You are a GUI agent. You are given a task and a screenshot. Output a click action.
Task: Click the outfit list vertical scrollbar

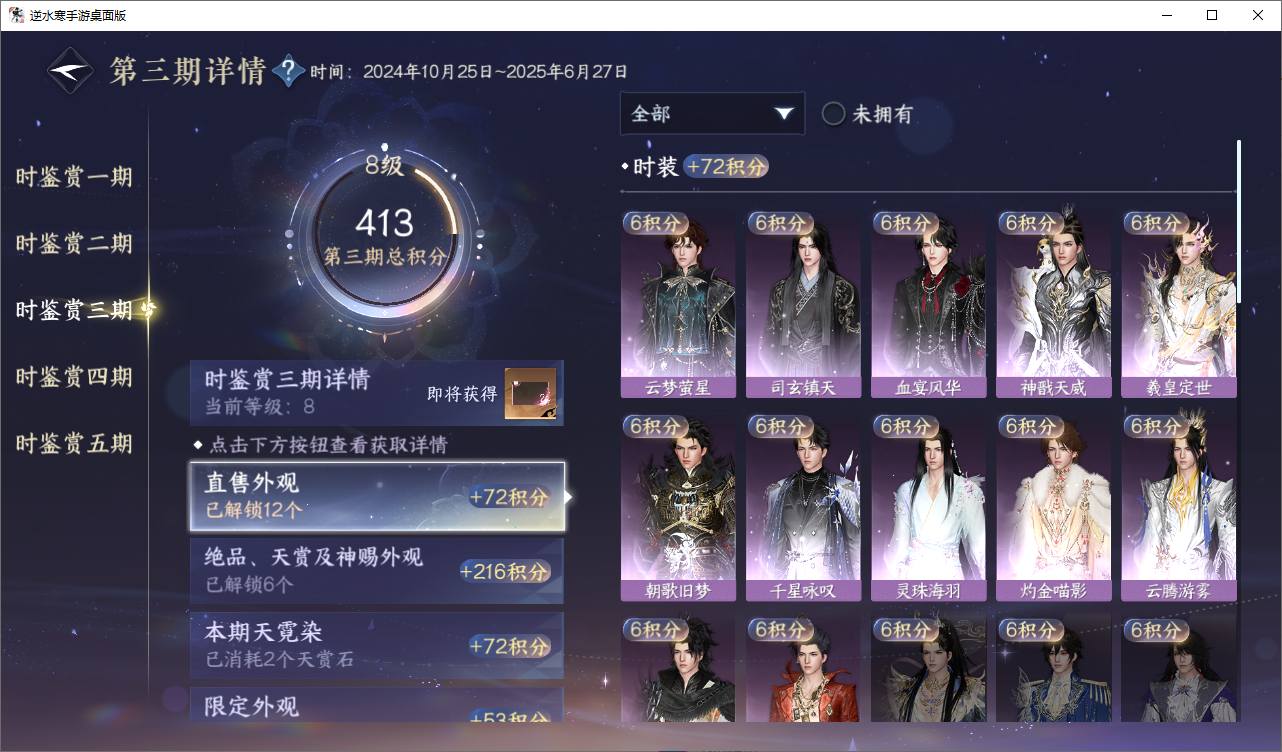click(1239, 222)
